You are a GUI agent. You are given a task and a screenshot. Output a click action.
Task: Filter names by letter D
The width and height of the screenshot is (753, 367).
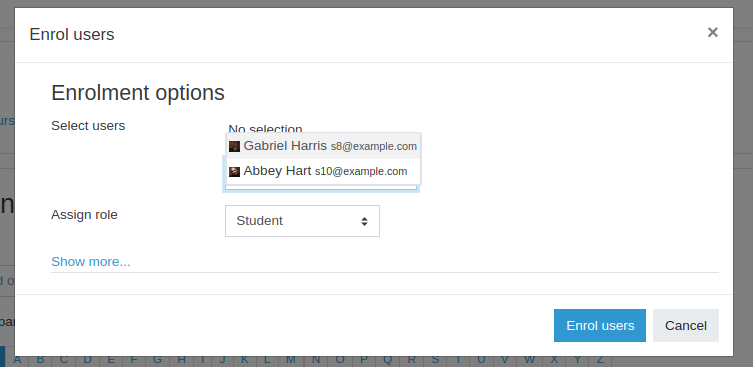[x=87, y=360]
